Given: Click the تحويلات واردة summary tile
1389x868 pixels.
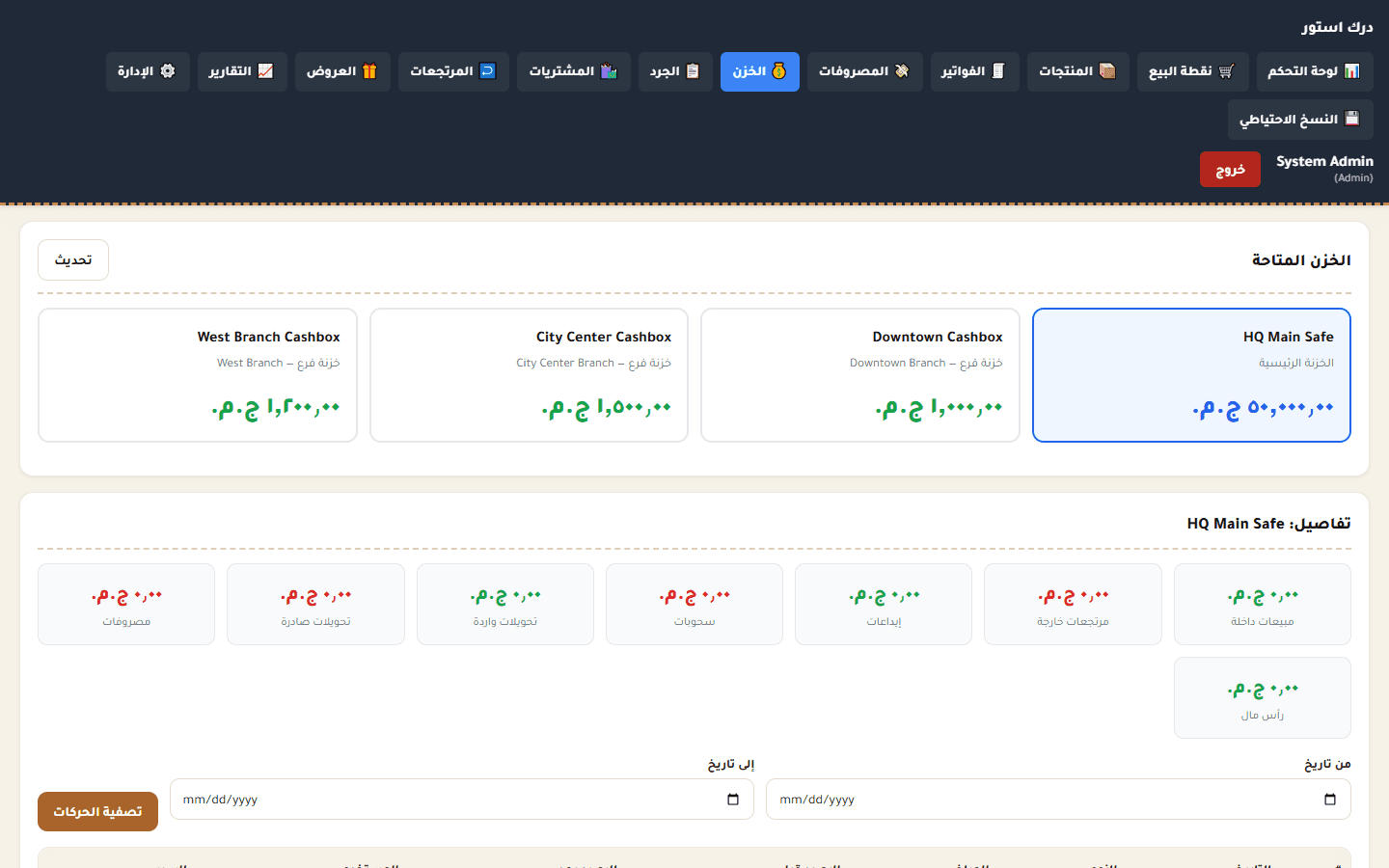Looking at the screenshot, I should click(505, 605).
